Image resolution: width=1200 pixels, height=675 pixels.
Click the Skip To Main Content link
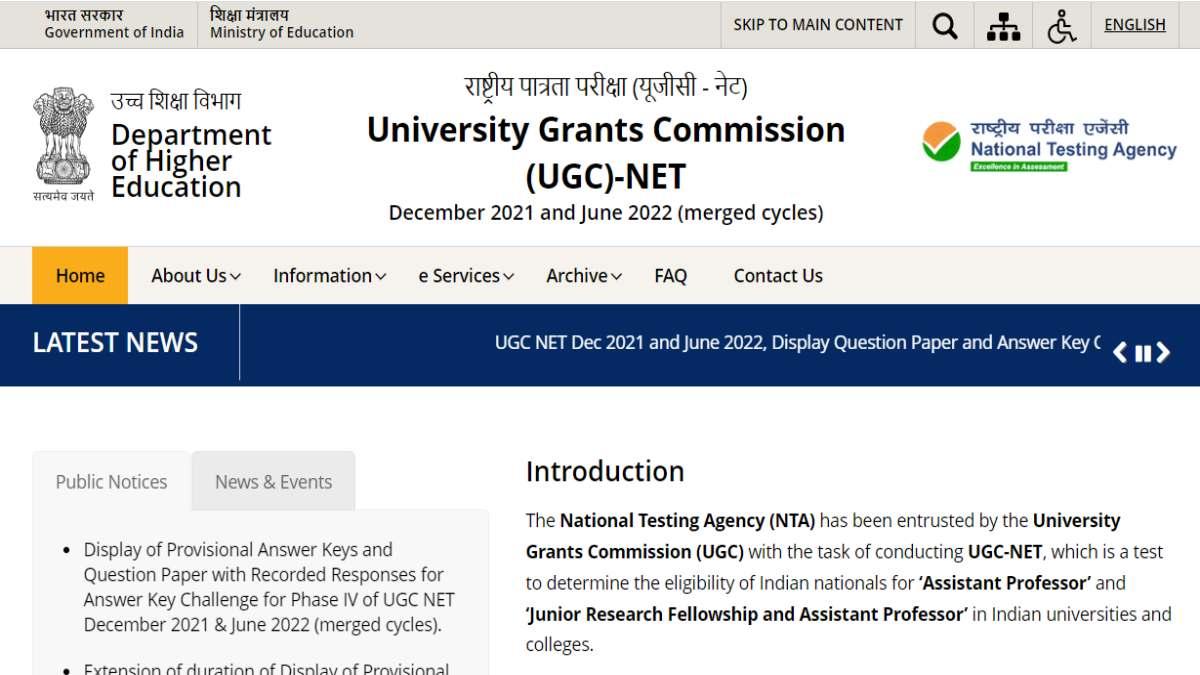pyautogui.click(x=817, y=24)
